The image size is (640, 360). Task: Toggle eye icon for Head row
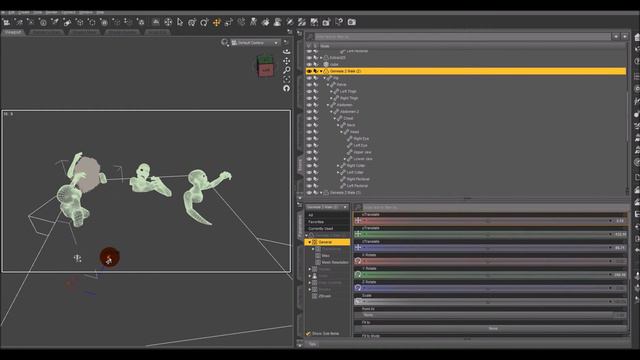(x=309, y=132)
